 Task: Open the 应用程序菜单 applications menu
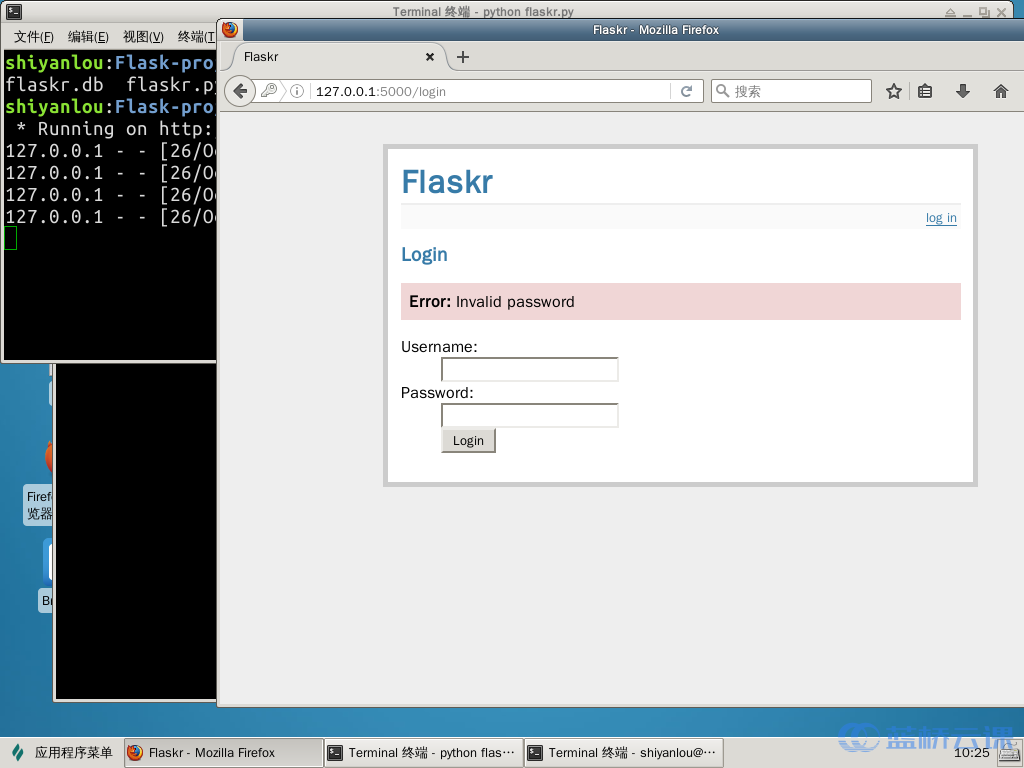pyautogui.click(x=62, y=753)
